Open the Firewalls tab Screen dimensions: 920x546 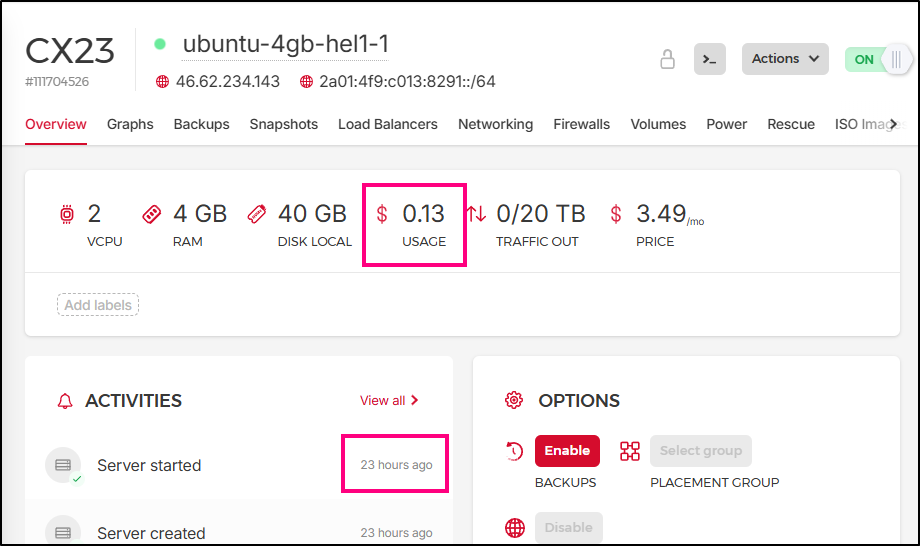(581, 124)
